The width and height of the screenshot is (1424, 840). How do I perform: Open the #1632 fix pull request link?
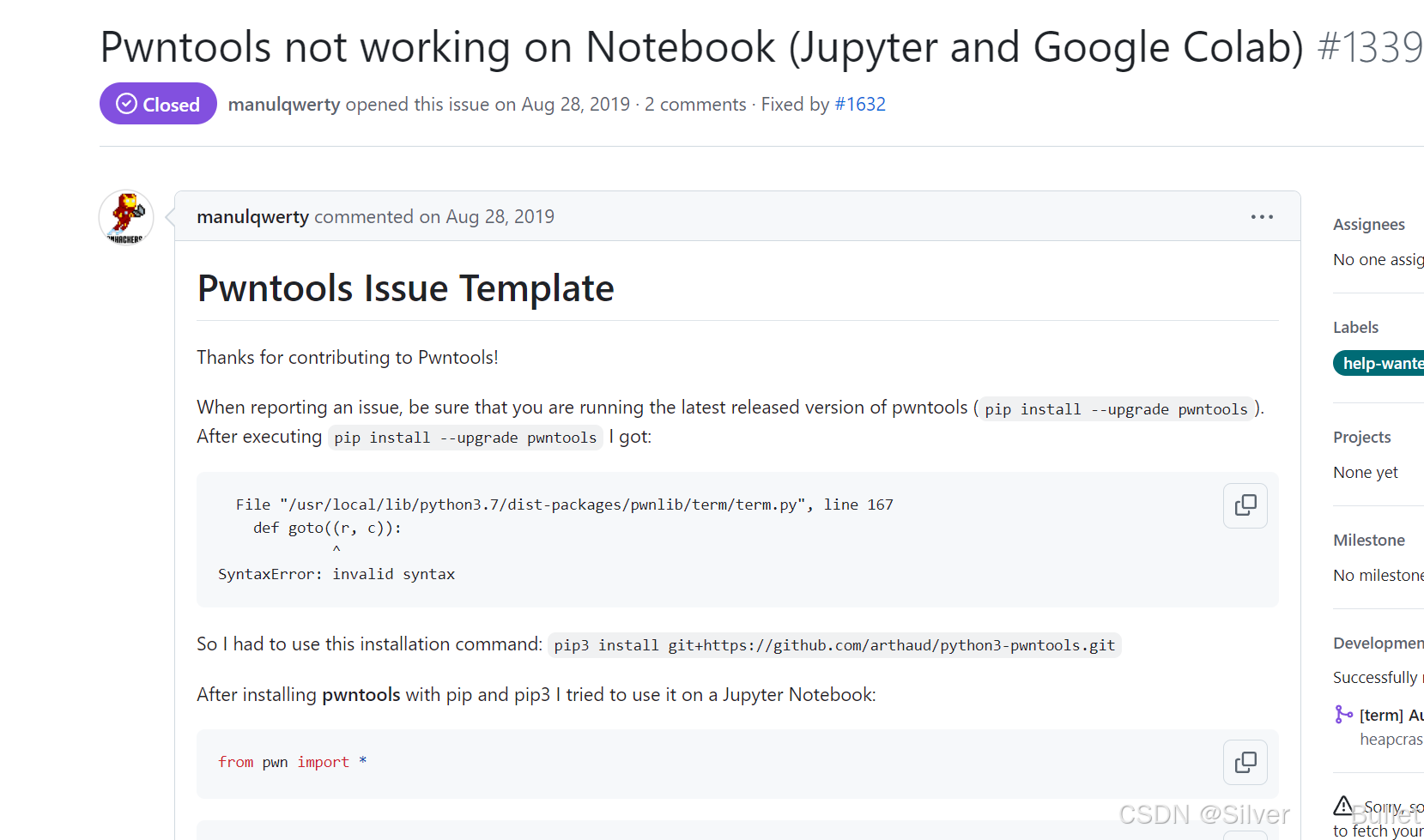860,104
